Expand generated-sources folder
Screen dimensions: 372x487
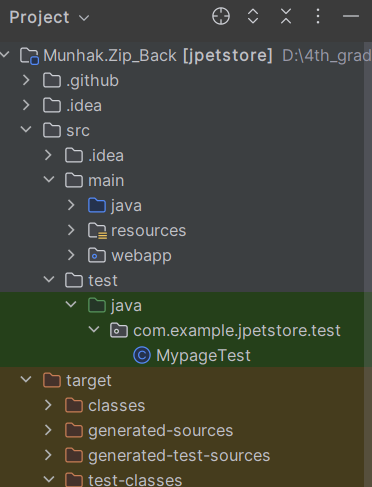point(48,430)
